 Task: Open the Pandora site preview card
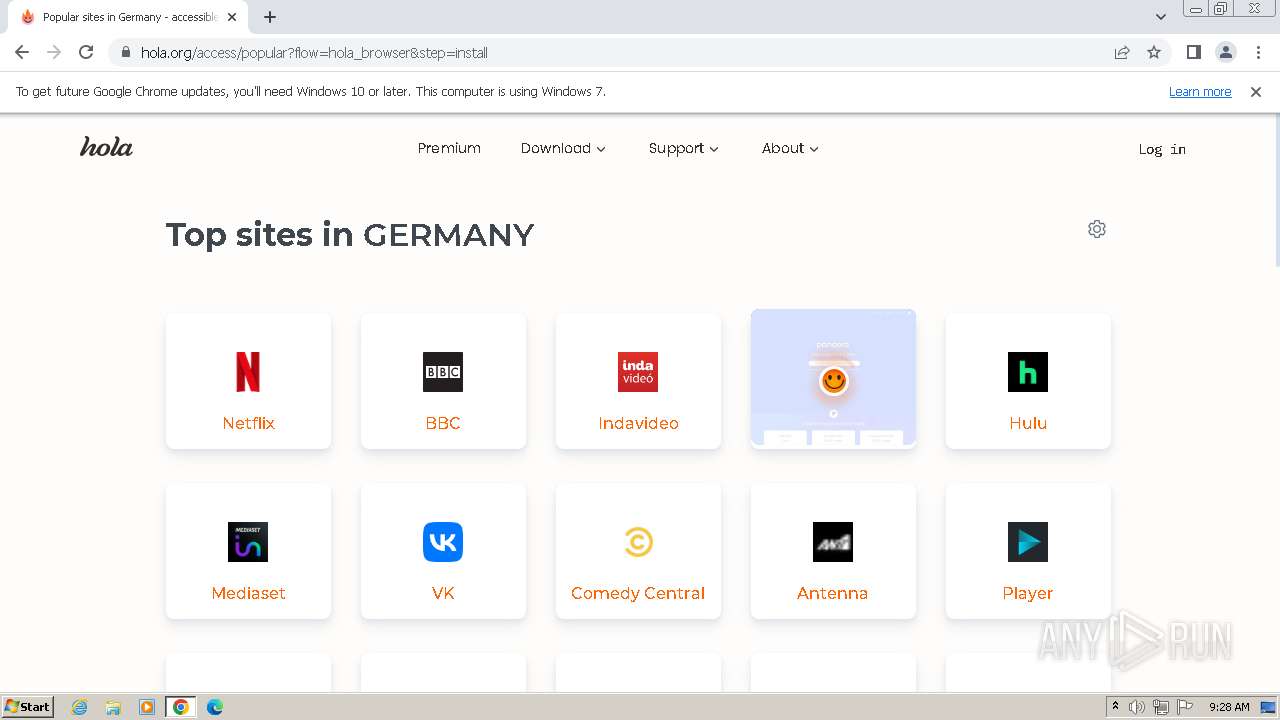833,378
